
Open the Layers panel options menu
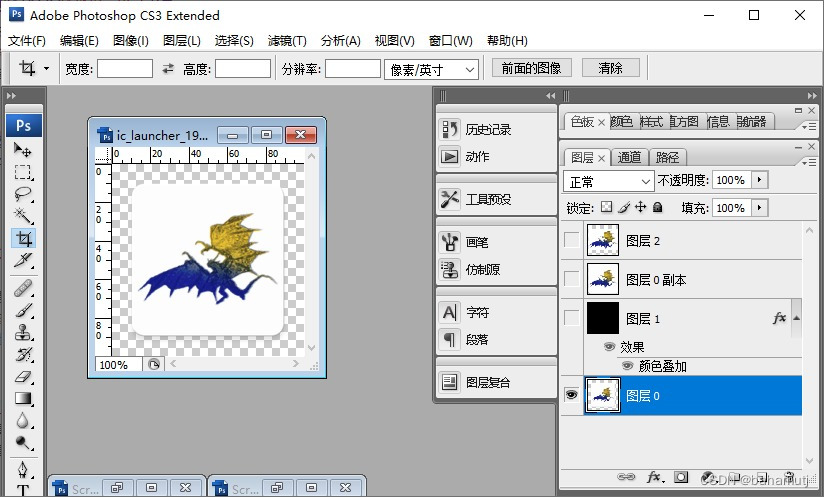click(x=809, y=163)
